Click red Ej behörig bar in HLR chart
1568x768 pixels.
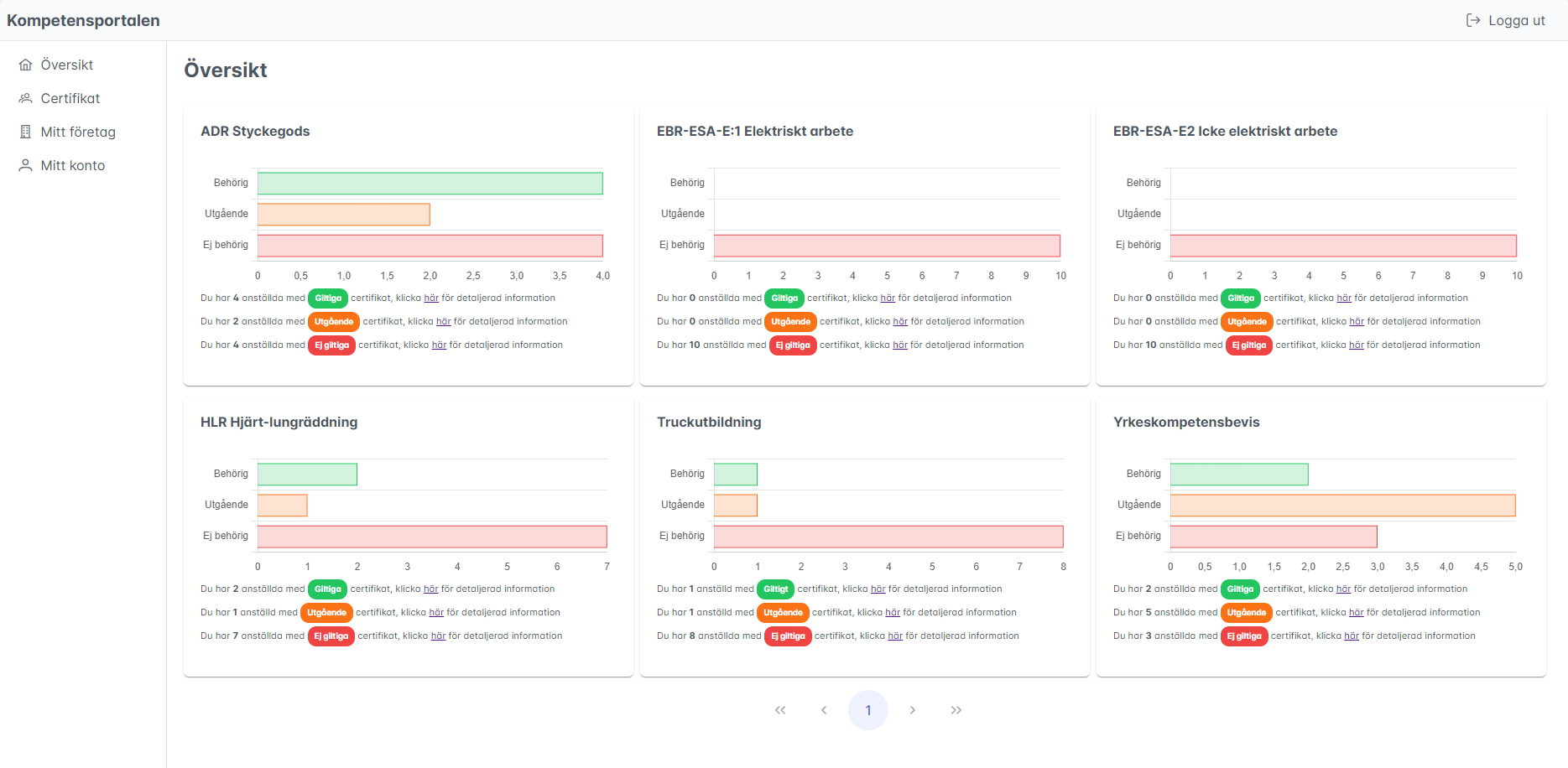pyautogui.click(x=432, y=536)
